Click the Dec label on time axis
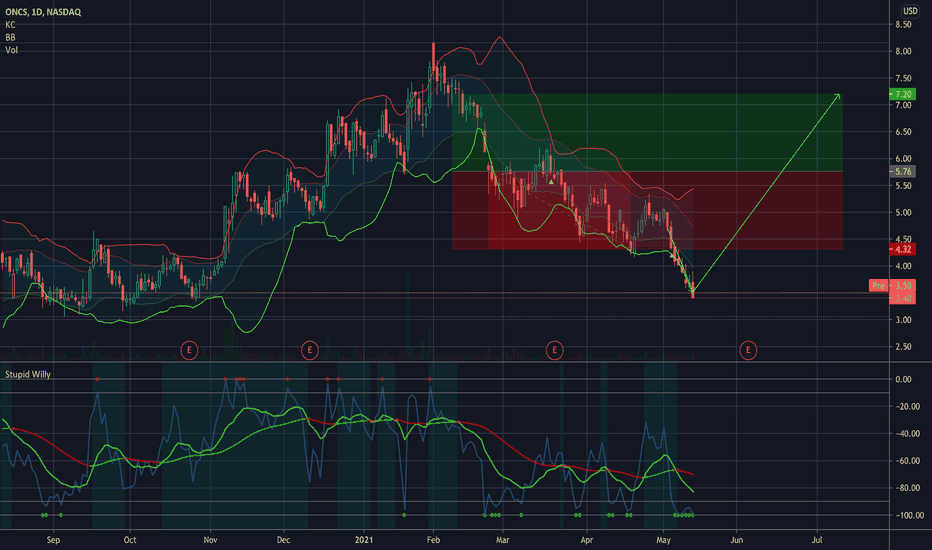The image size is (932, 550). pyautogui.click(x=284, y=540)
